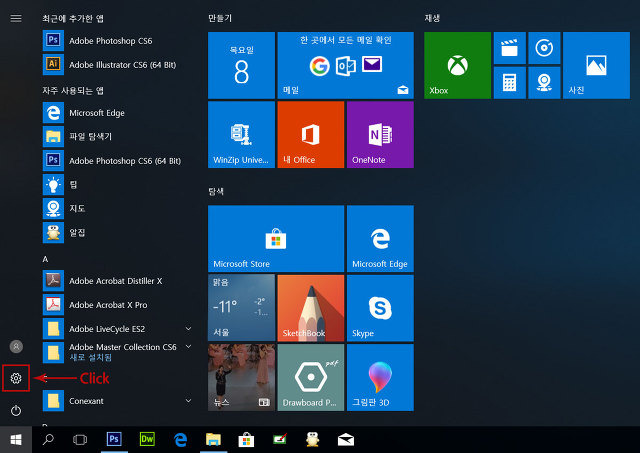640x453 pixels.
Task: Open the Microsoft Store tile
Action: click(276, 239)
